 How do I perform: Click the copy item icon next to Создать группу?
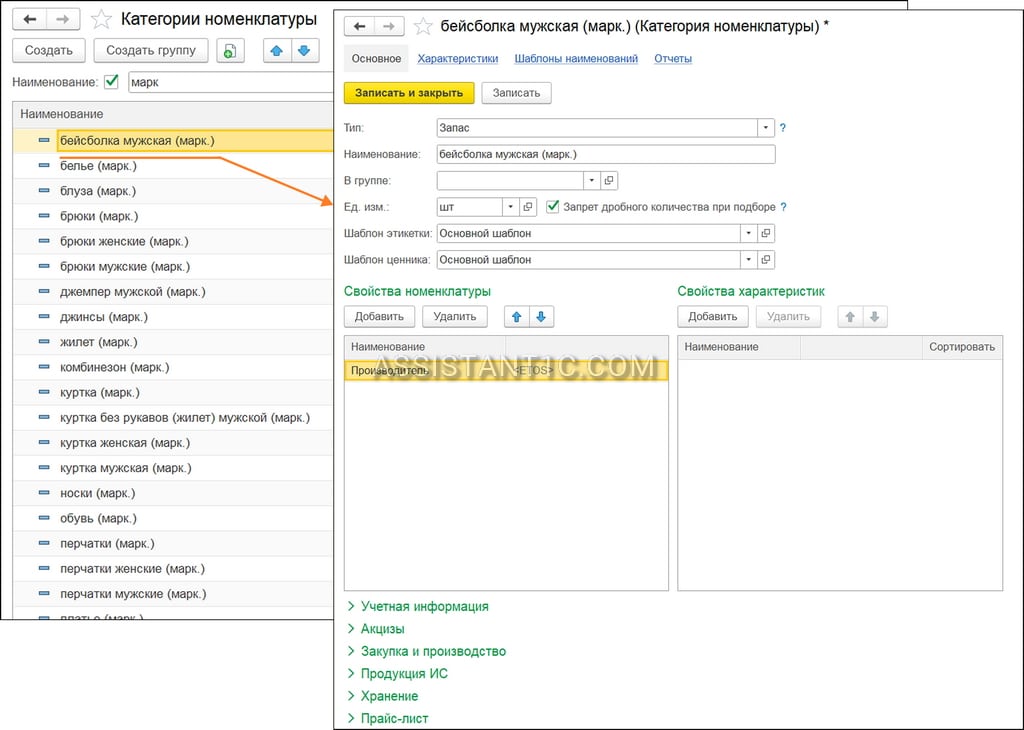230,51
